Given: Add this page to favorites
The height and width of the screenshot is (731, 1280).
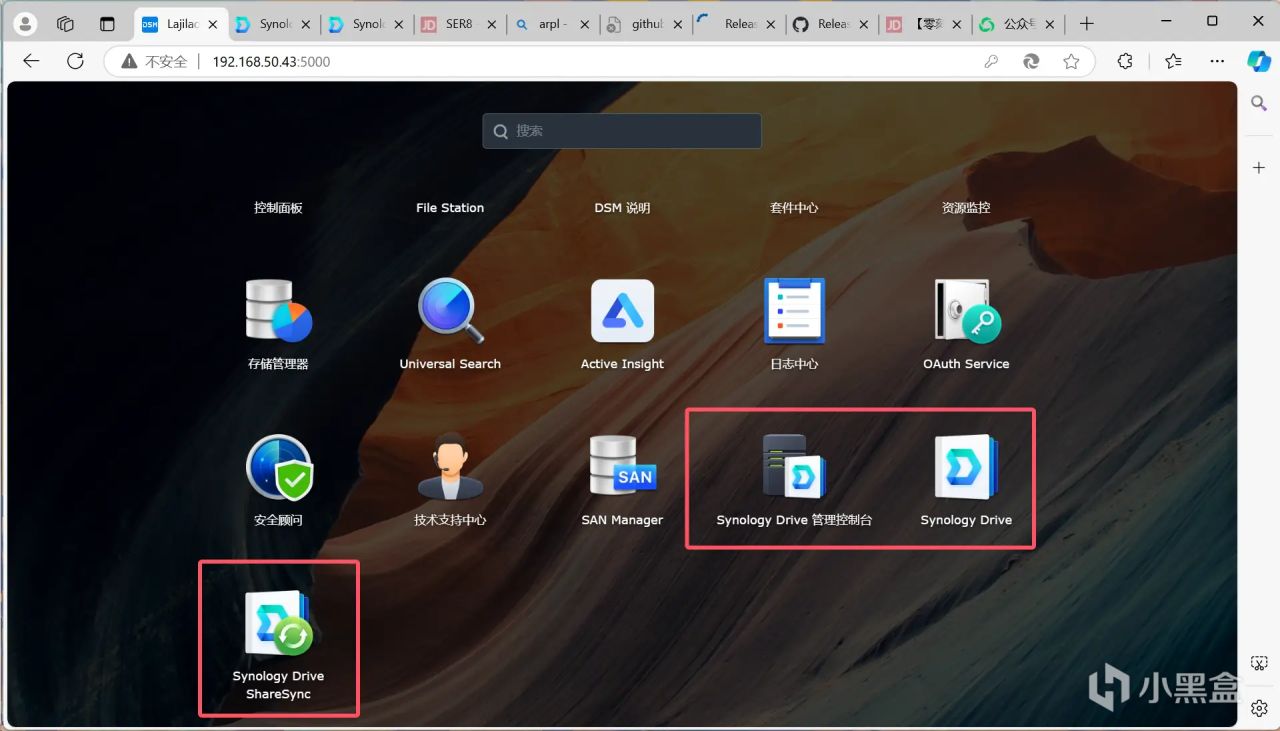Looking at the screenshot, I should pyautogui.click(x=1071, y=61).
